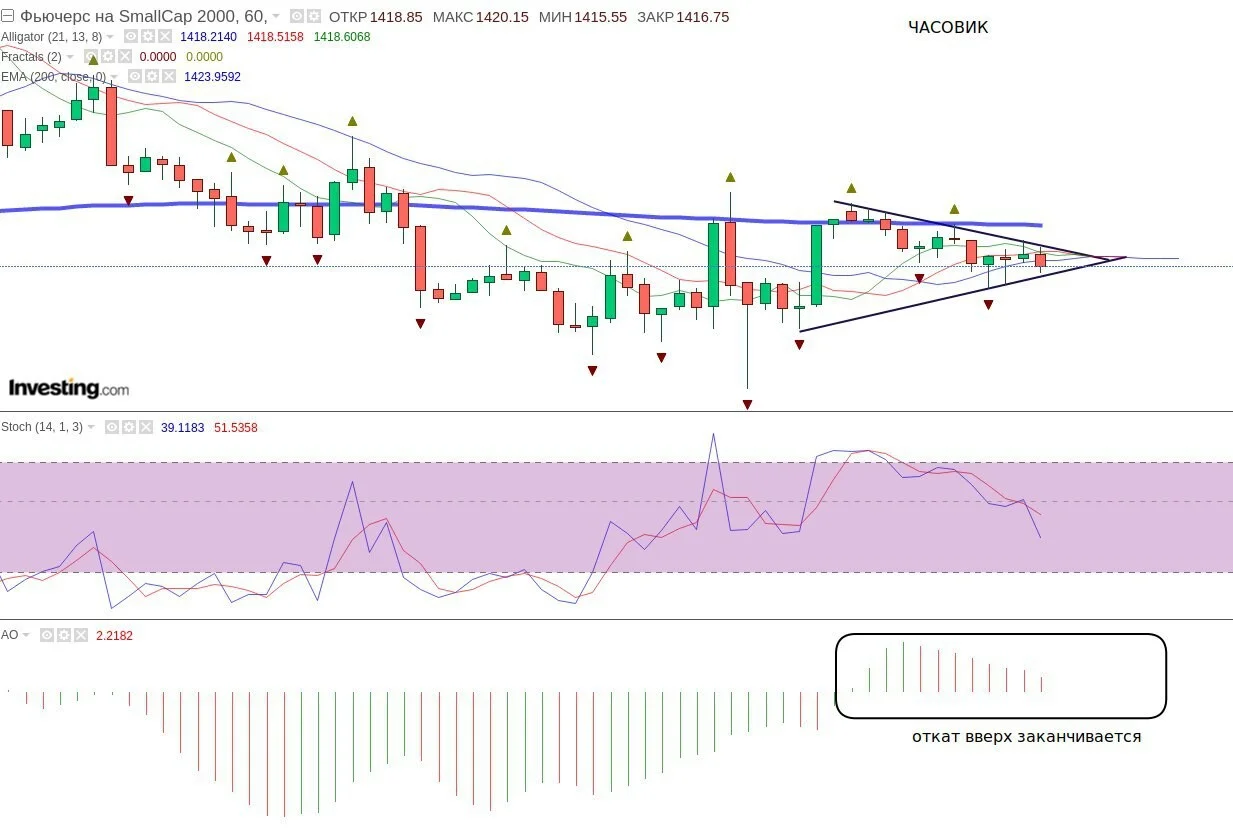Remove the EMA indicator

169,77
